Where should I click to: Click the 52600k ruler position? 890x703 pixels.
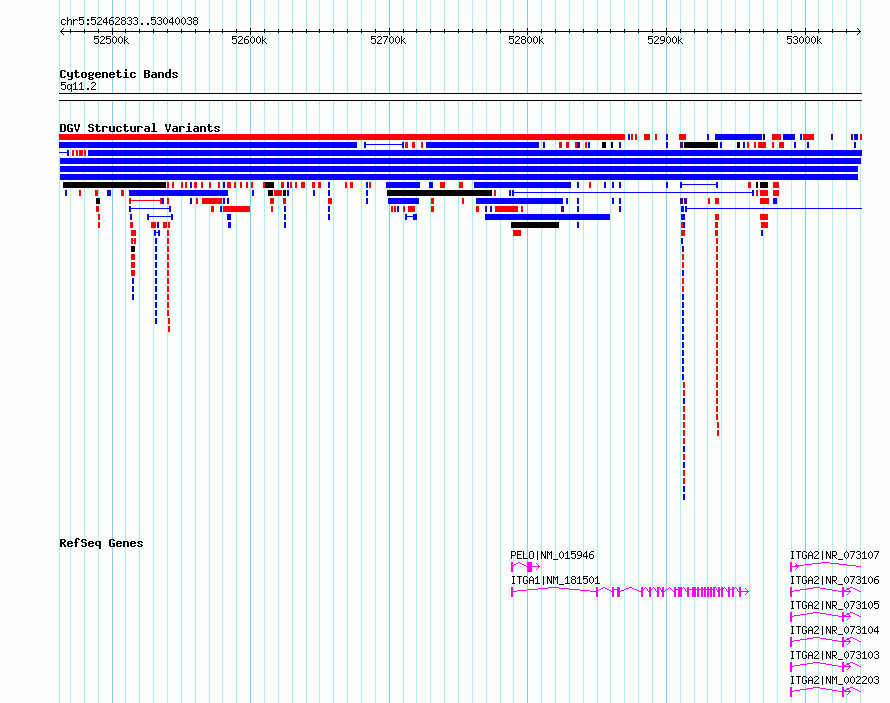coord(249,40)
